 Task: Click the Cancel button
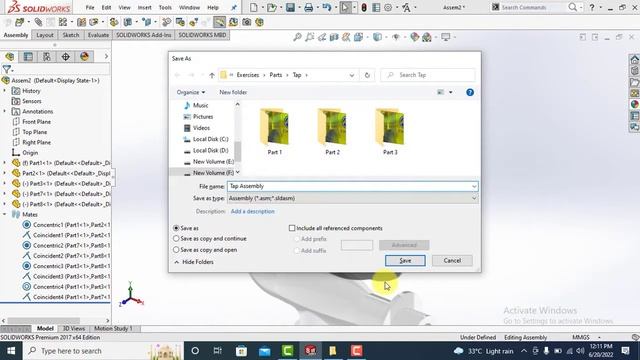452,260
